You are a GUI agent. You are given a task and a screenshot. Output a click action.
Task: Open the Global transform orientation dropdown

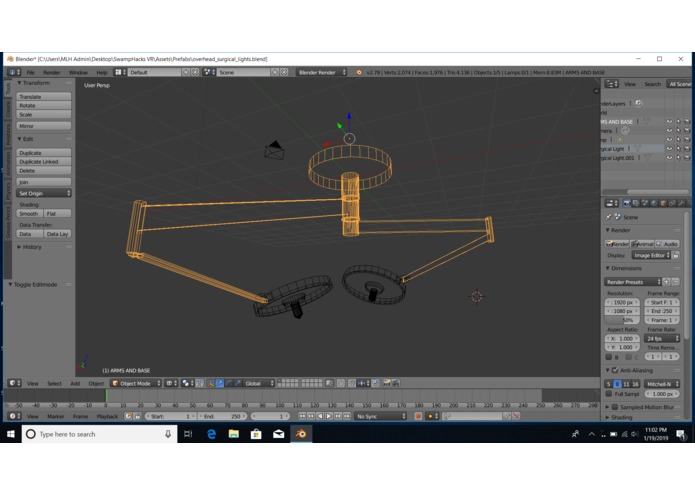259,383
